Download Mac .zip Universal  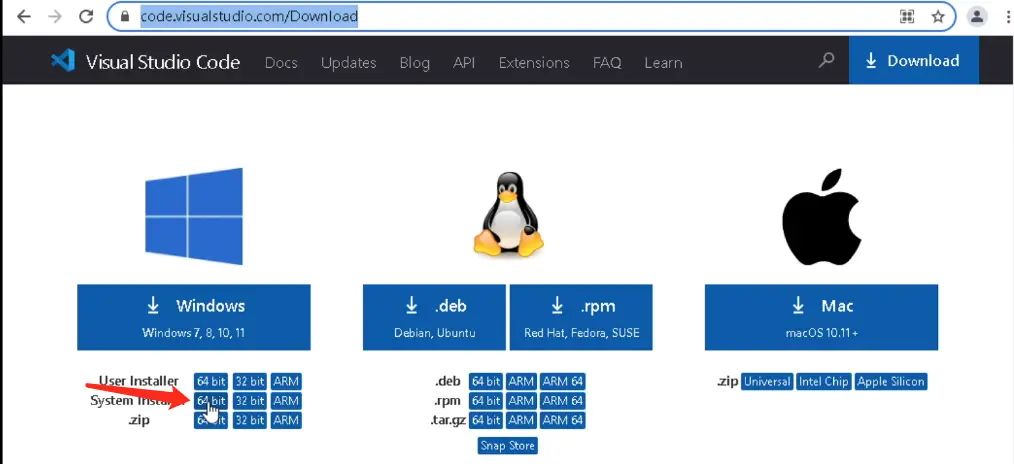pos(768,381)
